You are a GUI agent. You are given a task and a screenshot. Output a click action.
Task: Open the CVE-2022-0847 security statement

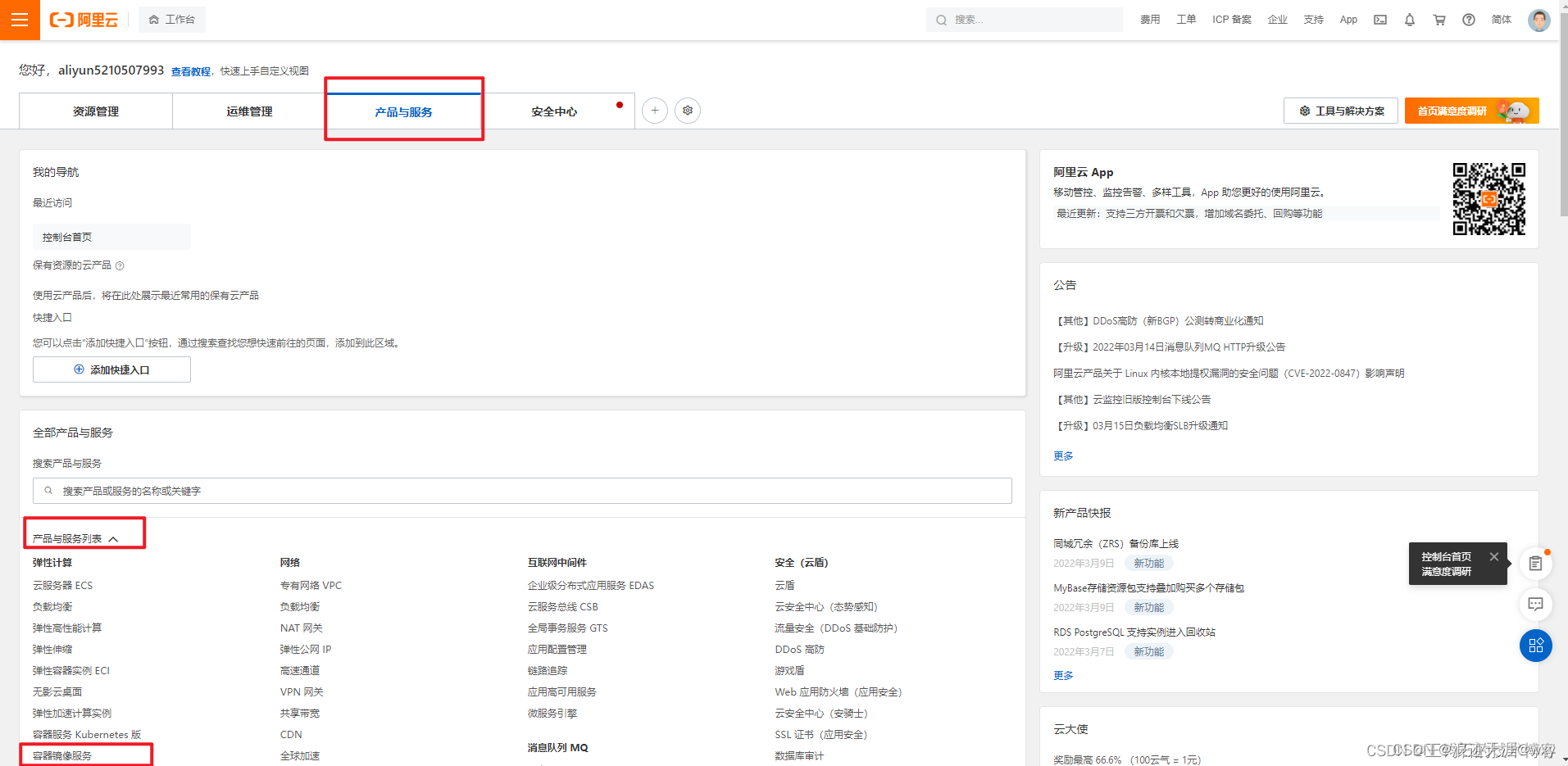click(1229, 374)
